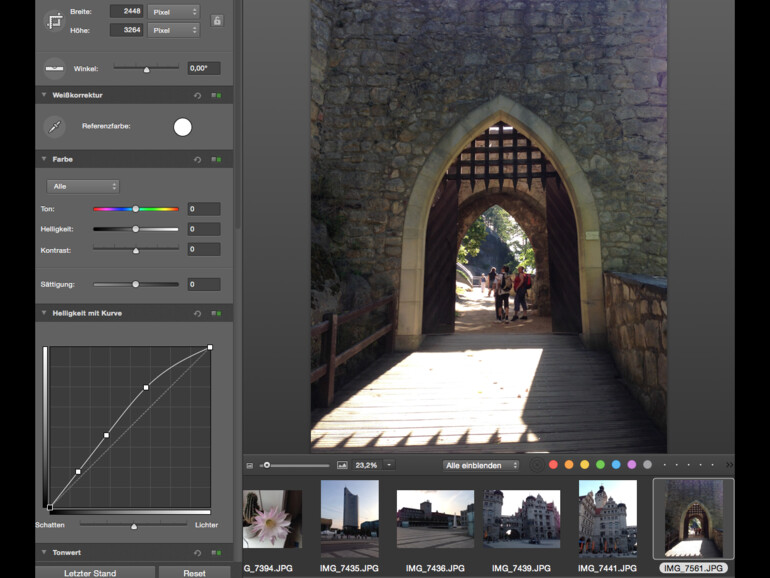
Task: Toggle the Farbe adjustment on/off switch
Action: (x=215, y=159)
